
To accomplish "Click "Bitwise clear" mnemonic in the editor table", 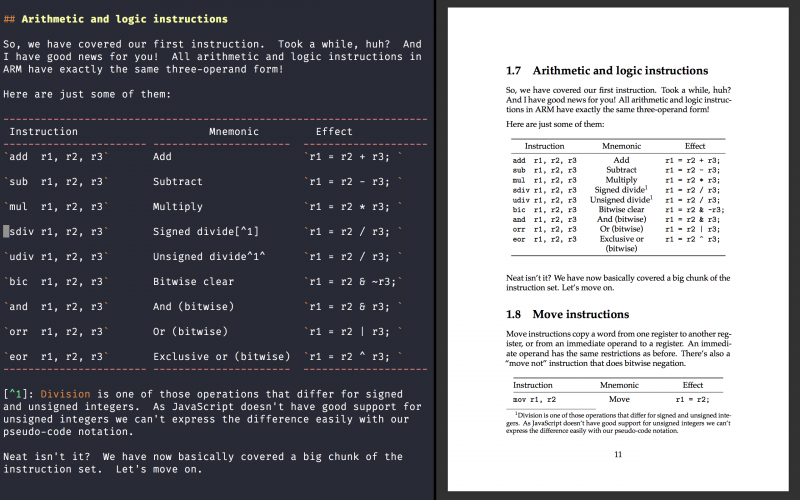I will 193,282.
